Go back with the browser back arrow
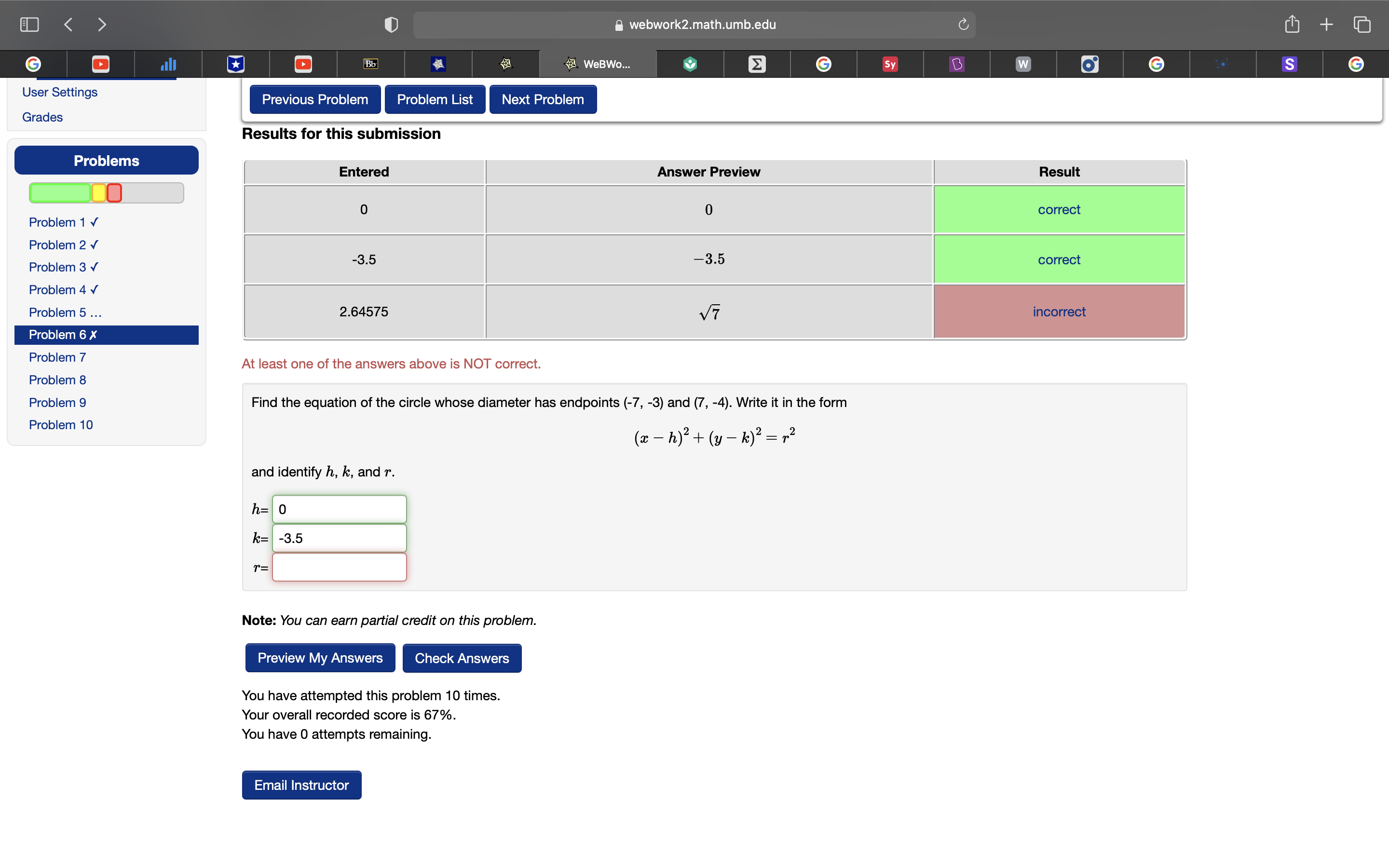 [x=68, y=25]
